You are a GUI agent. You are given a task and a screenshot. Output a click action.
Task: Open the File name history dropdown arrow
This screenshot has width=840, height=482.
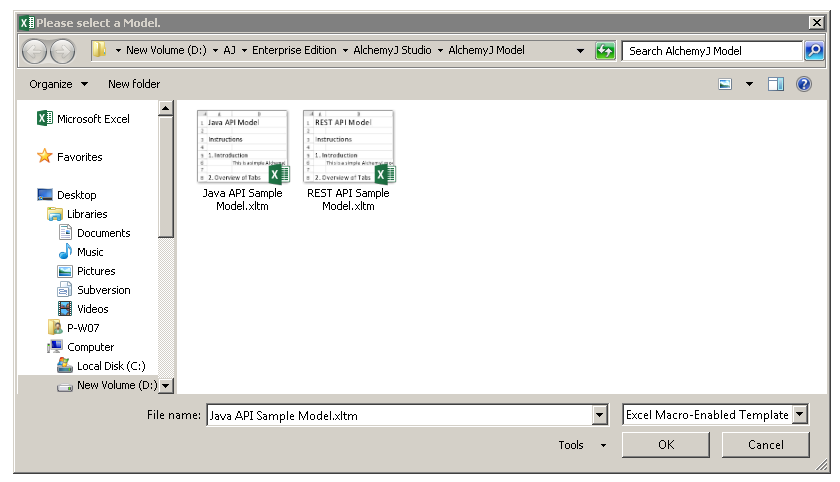[600, 416]
